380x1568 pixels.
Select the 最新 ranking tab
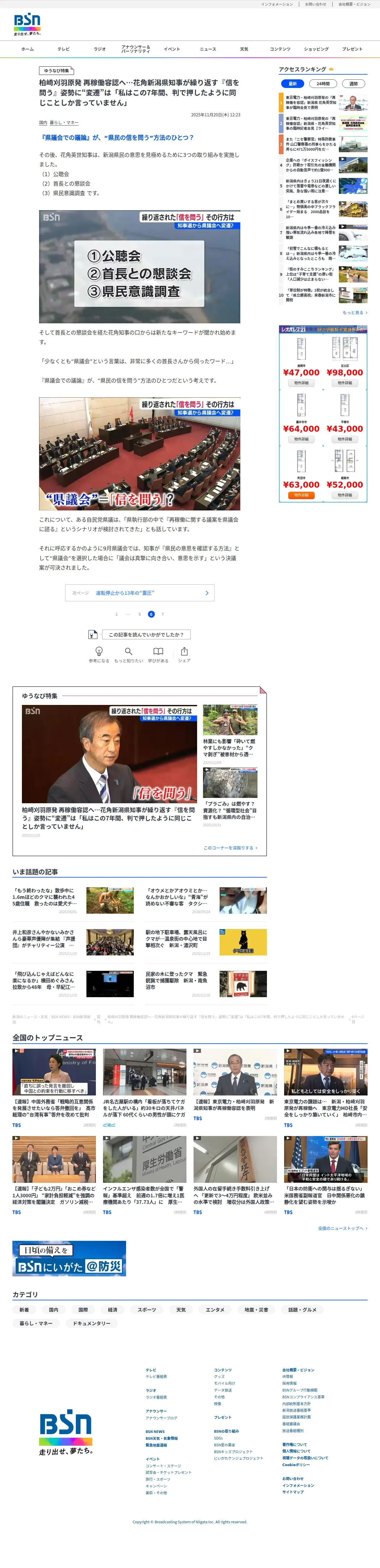tap(292, 84)
